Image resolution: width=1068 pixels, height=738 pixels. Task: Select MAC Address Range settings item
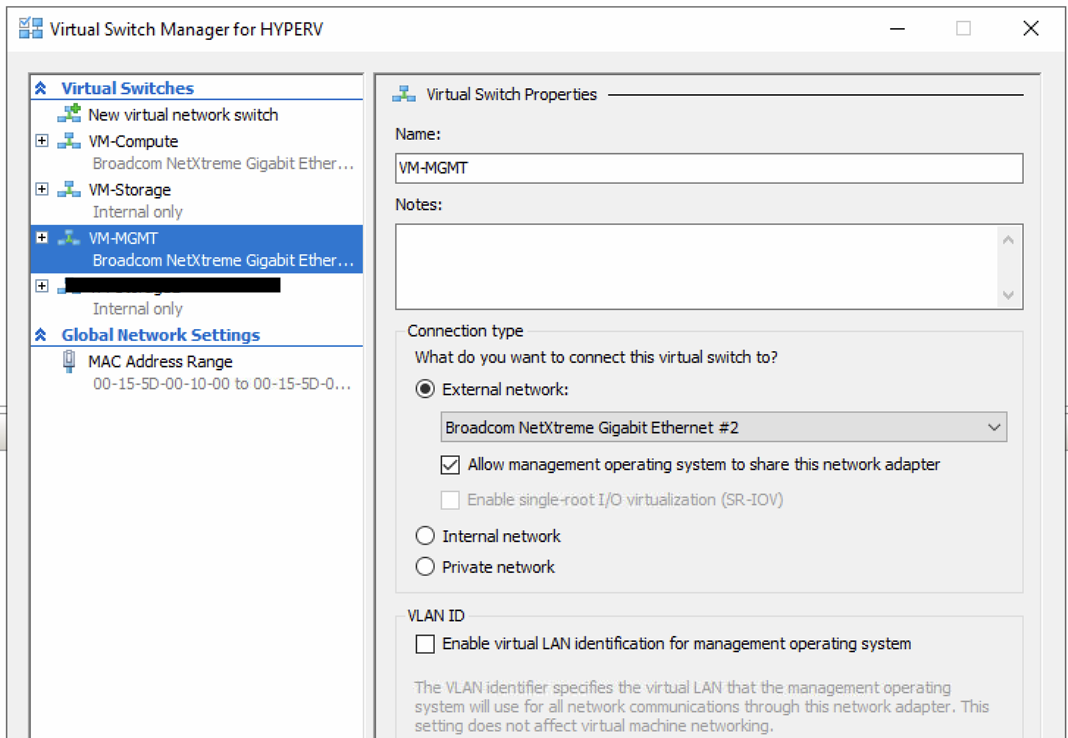(160, 362)
